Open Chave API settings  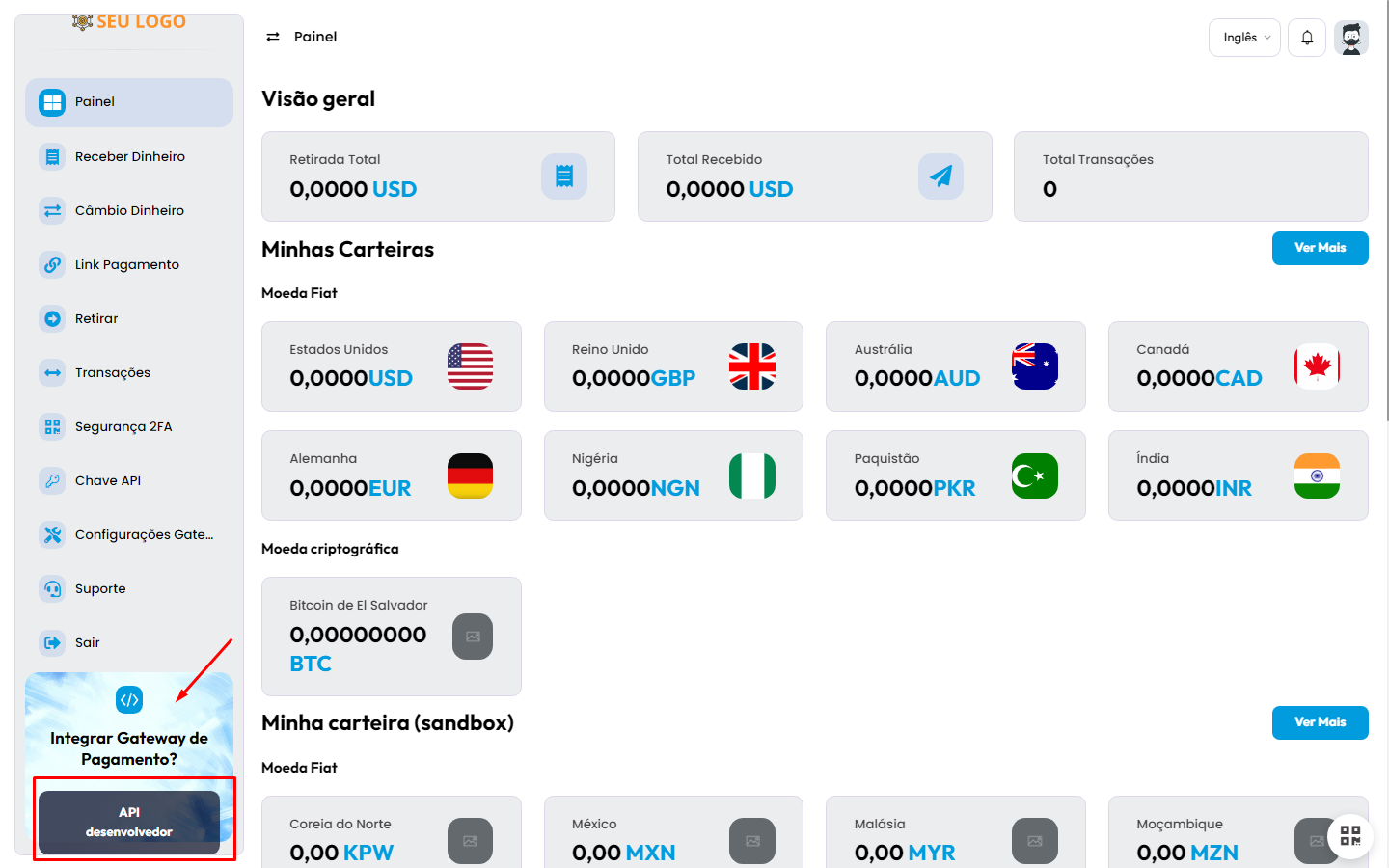pos(107,480)
